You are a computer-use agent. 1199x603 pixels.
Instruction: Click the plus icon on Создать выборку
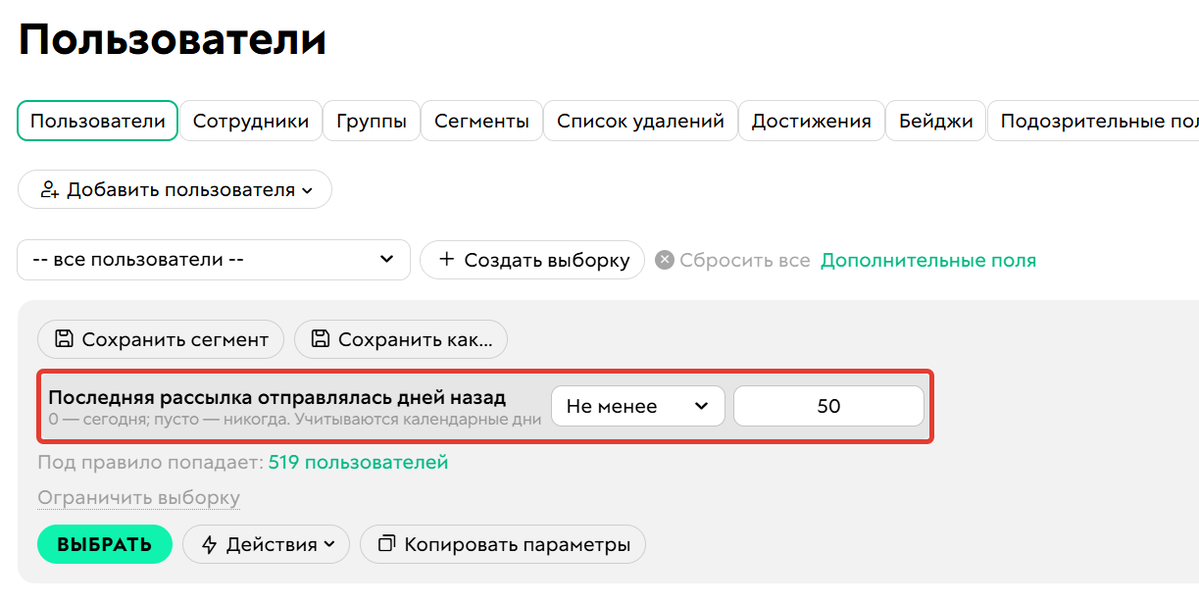click(447, 259)
